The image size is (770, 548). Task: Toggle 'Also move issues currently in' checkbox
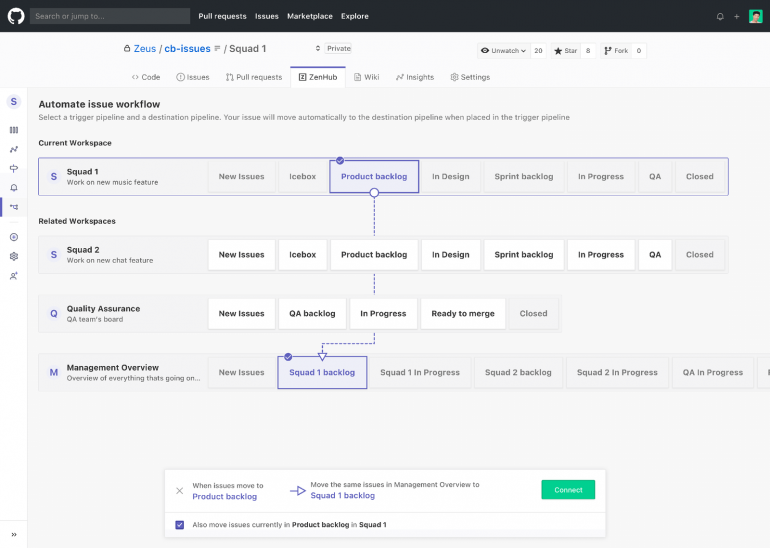[x=180, y=525]
